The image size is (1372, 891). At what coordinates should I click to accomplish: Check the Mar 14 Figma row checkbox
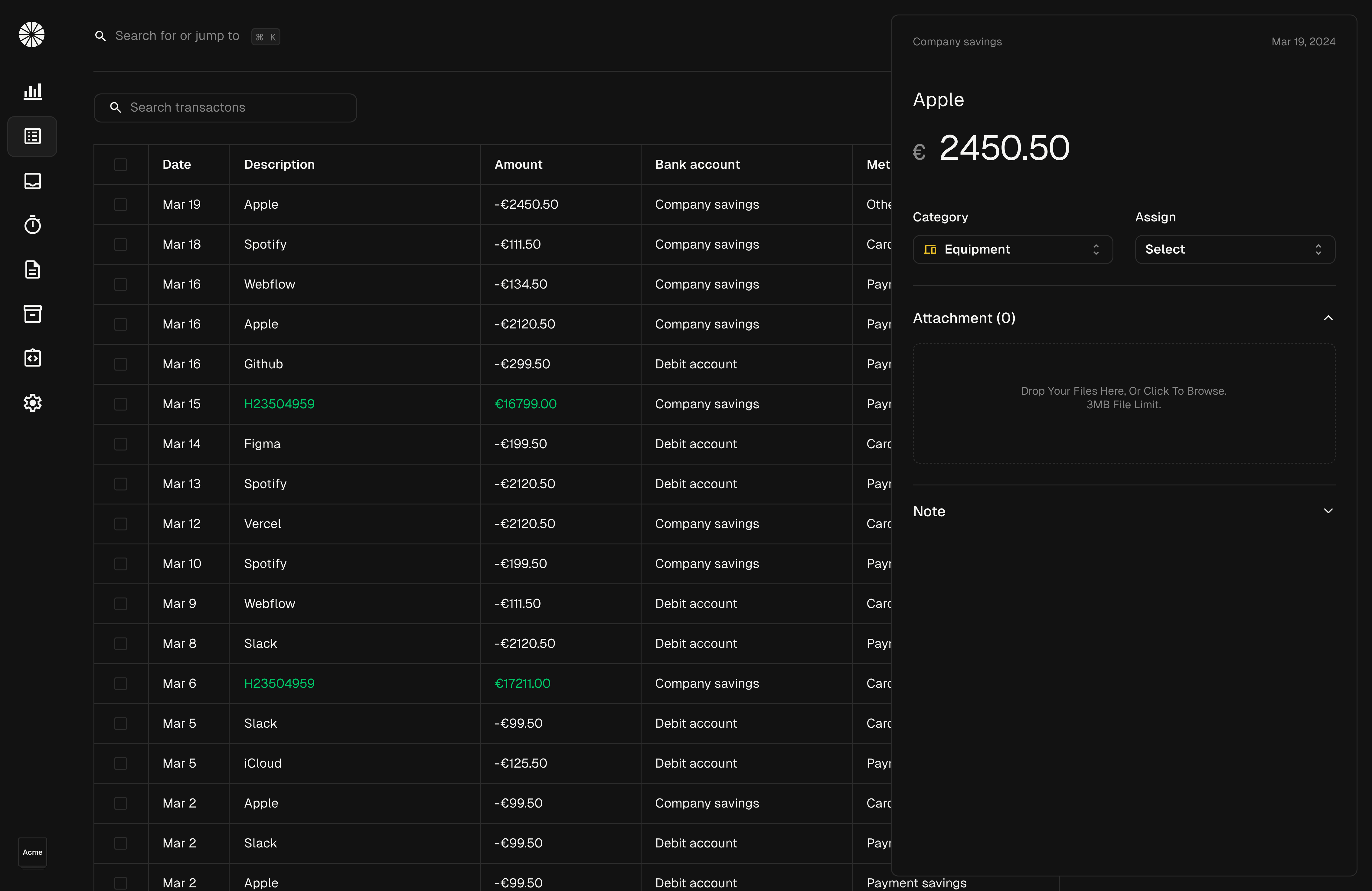[x=120, y=444]
